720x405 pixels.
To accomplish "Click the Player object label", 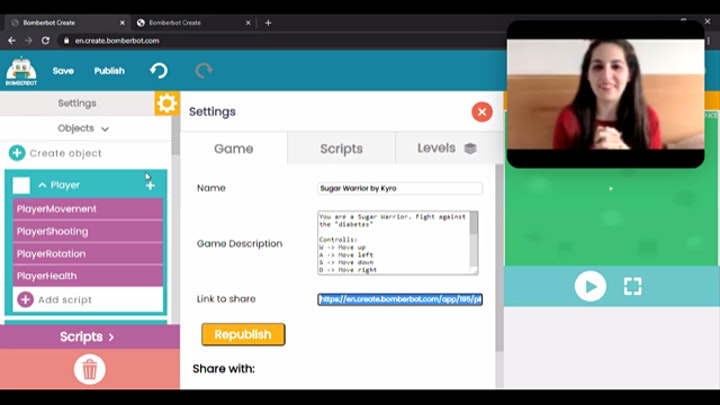I will click(x=65, y=185).
